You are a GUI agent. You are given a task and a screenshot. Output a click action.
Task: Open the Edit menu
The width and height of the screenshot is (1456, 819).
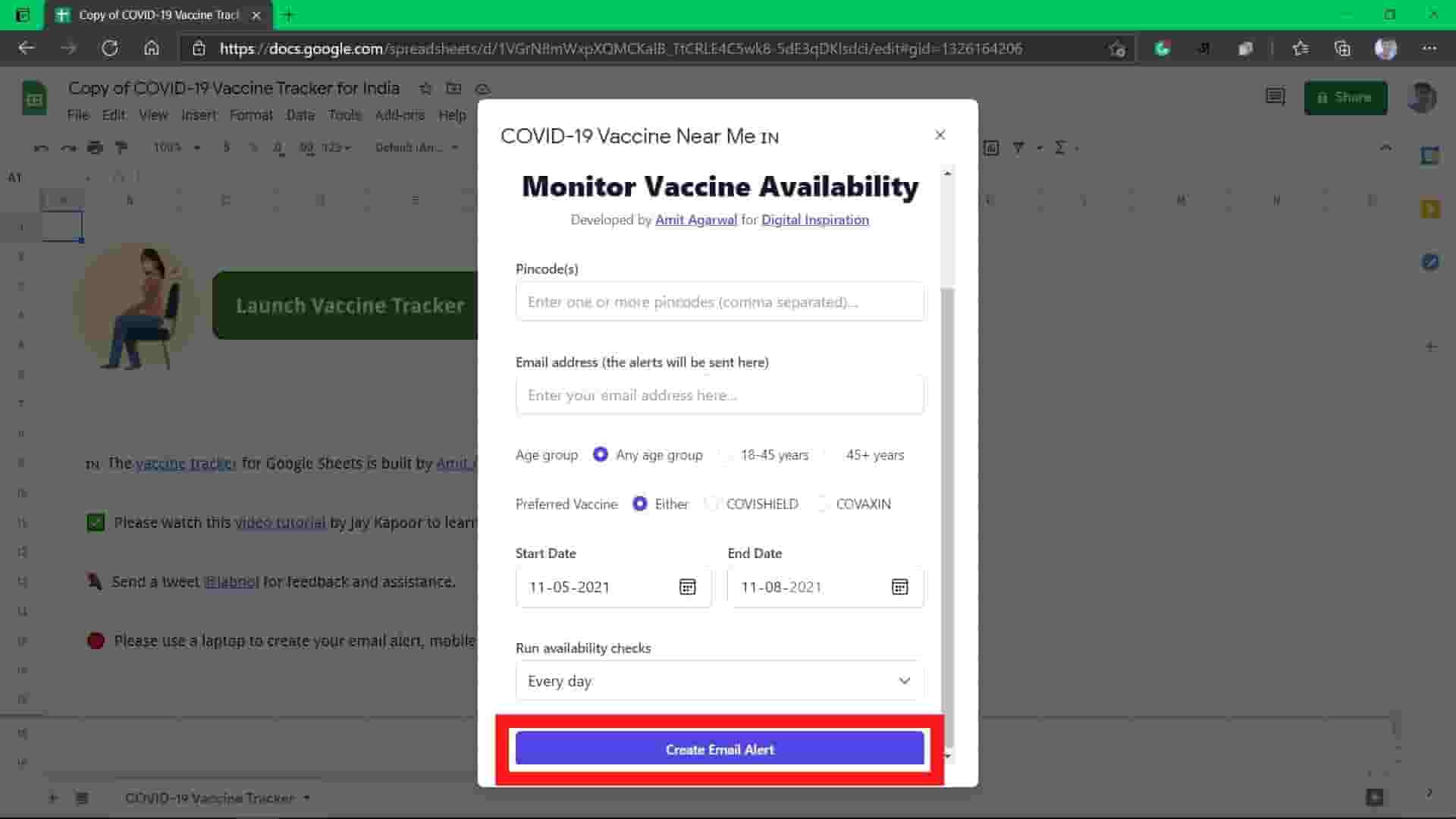(x=114, y=115)
